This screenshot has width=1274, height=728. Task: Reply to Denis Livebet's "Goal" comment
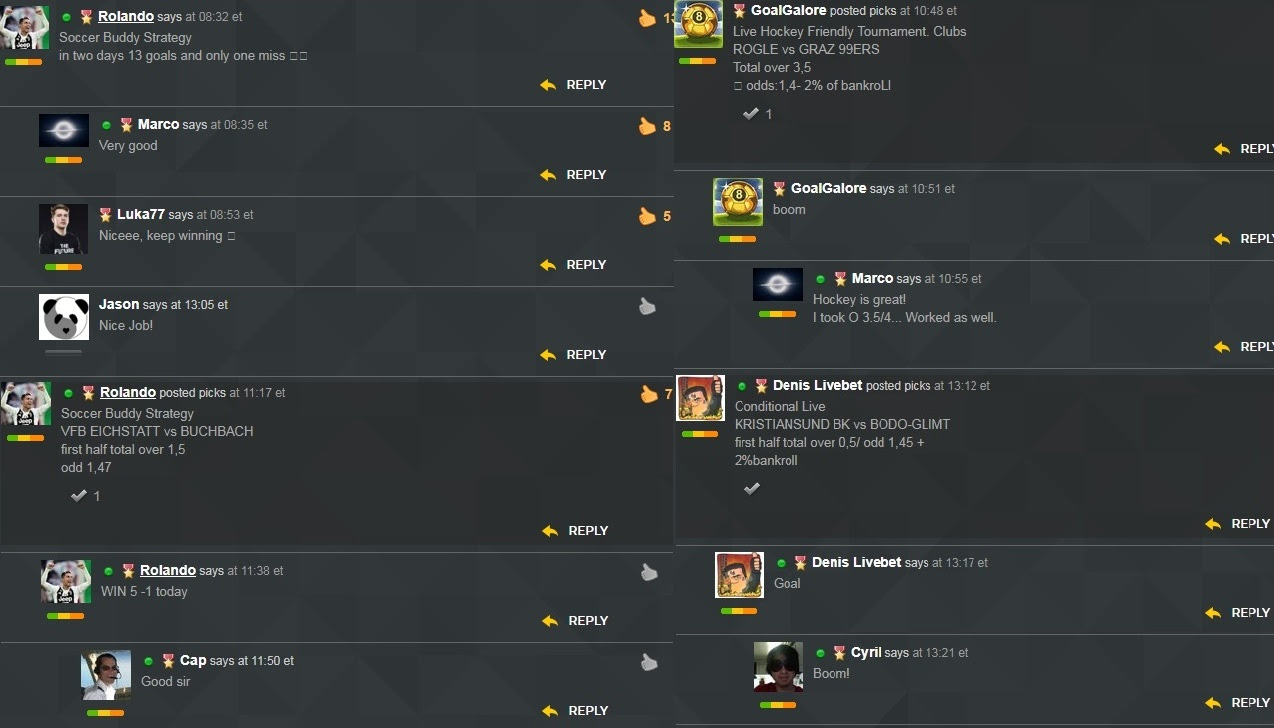[1237, 613]
